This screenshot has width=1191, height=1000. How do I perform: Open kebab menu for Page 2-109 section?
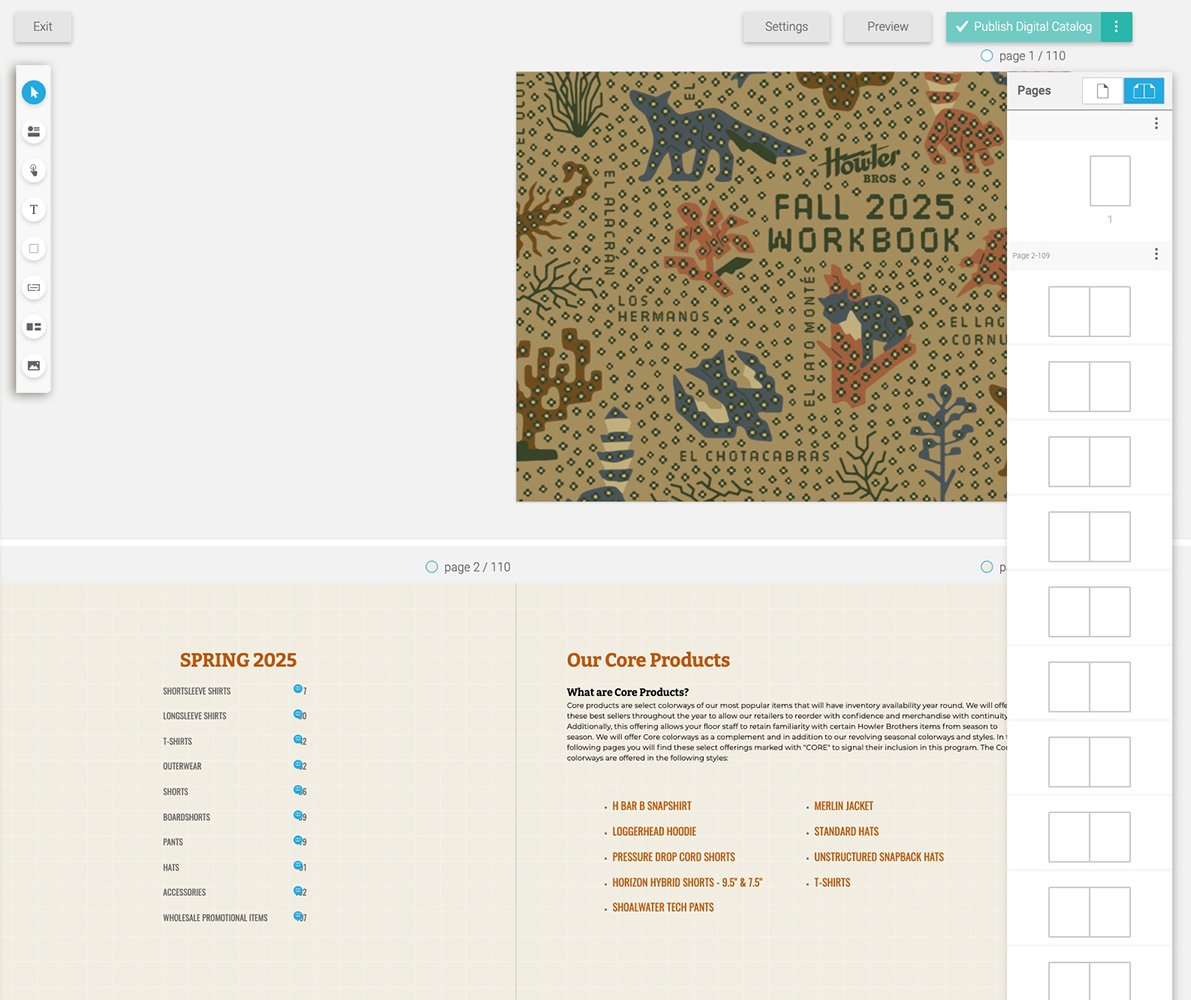(1156, 254)
